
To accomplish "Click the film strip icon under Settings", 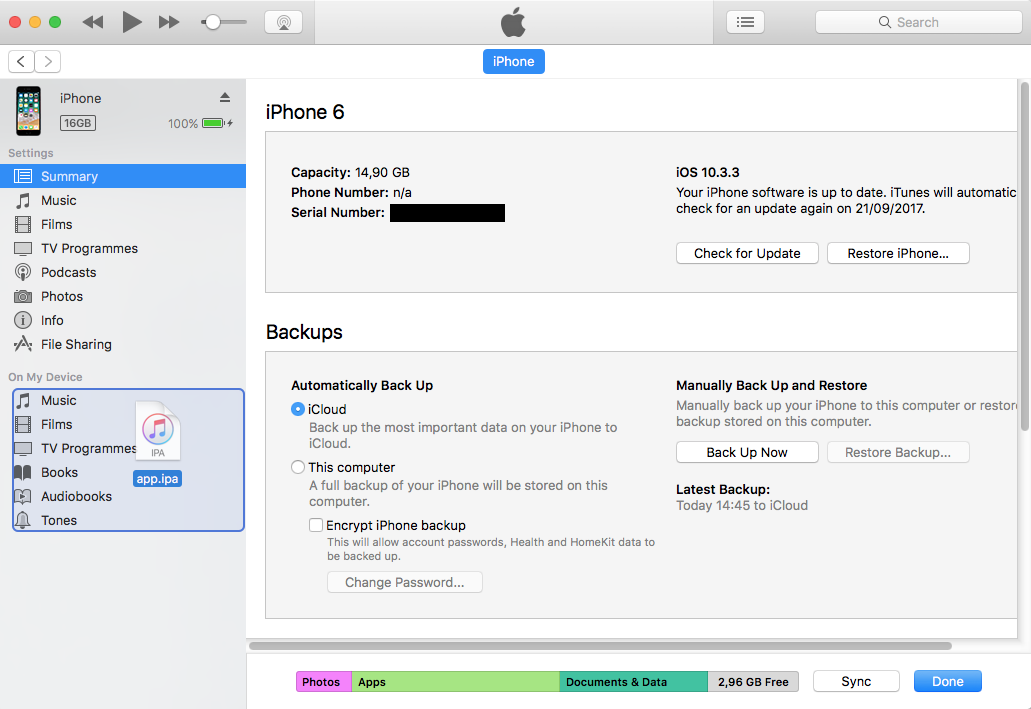I will 23,224.
